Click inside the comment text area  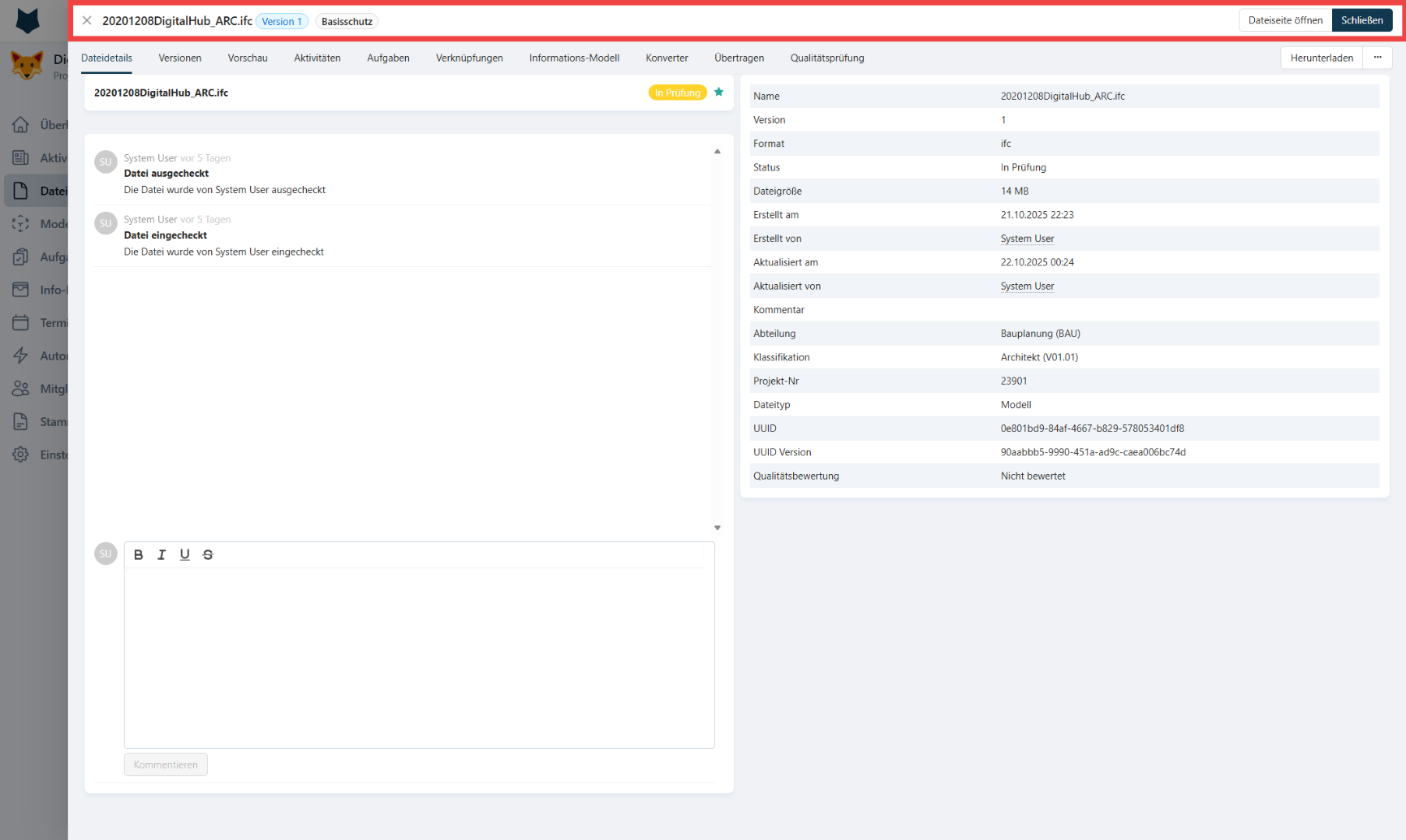click(419, 657)
